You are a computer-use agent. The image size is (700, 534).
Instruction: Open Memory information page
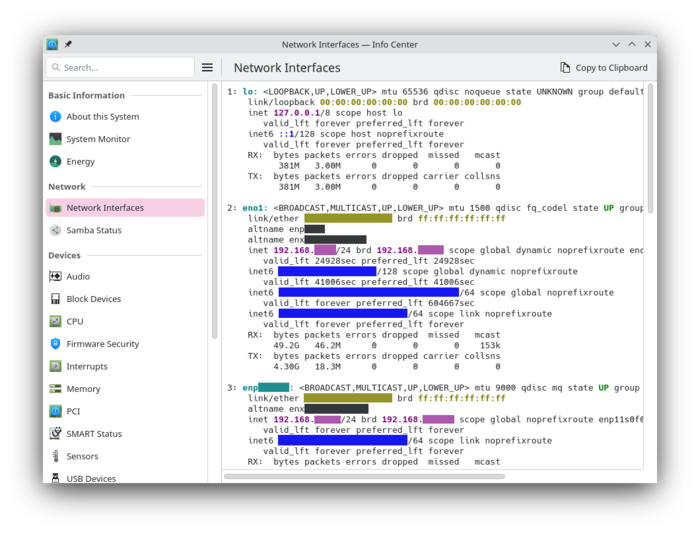[x=83, y=389]
